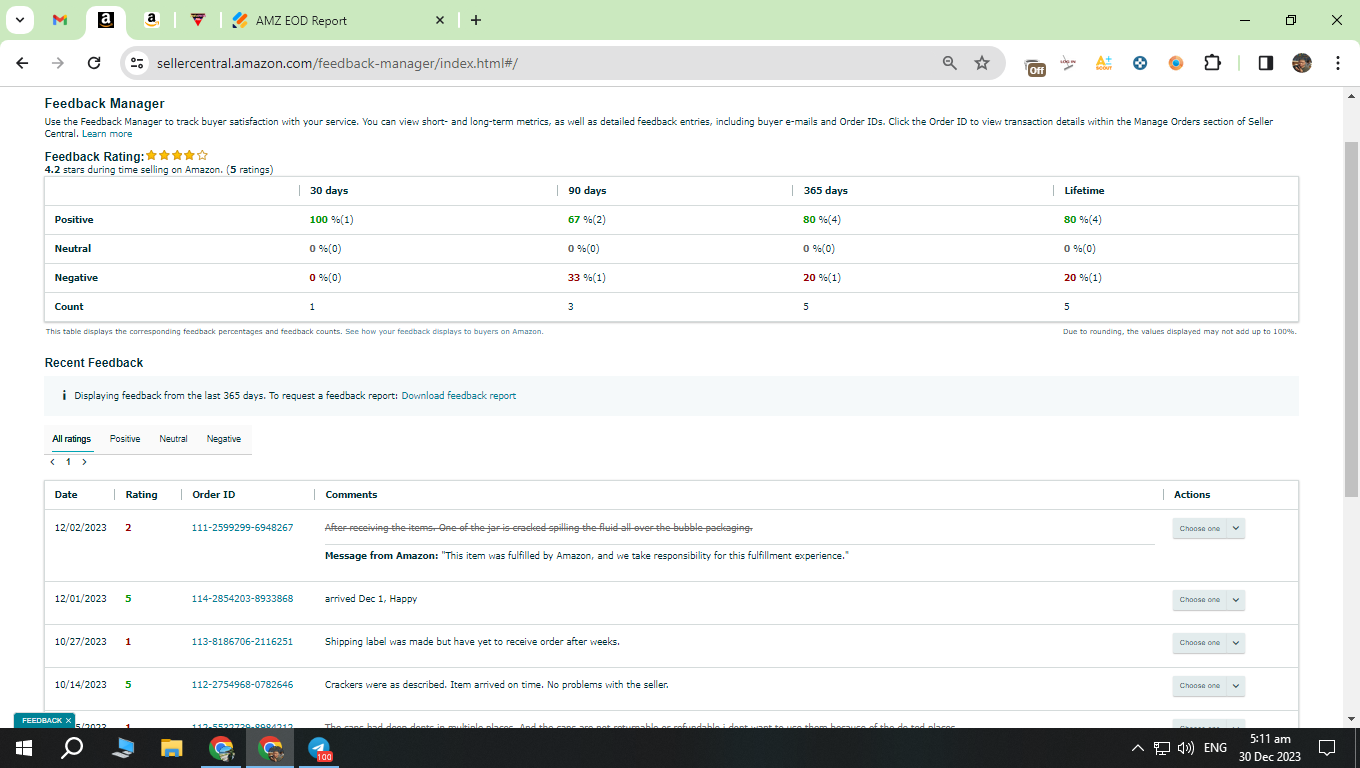The width and height of the screenshot is (1360, 768).
Task: Go to next feedback page arrow
Action: [x=84, y=462]
